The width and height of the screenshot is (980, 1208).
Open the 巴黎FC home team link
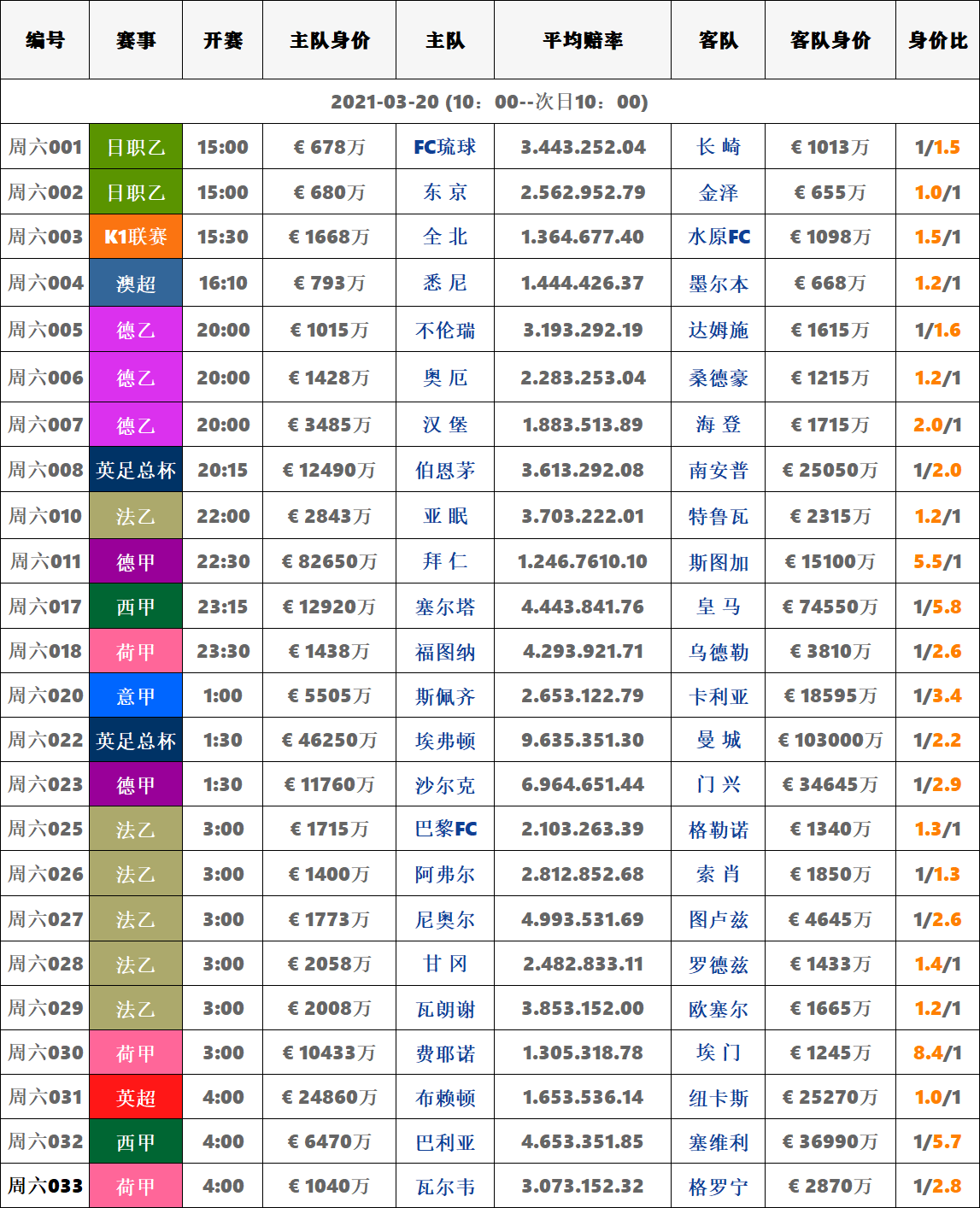pyautogui.click(x=444, y=829)
